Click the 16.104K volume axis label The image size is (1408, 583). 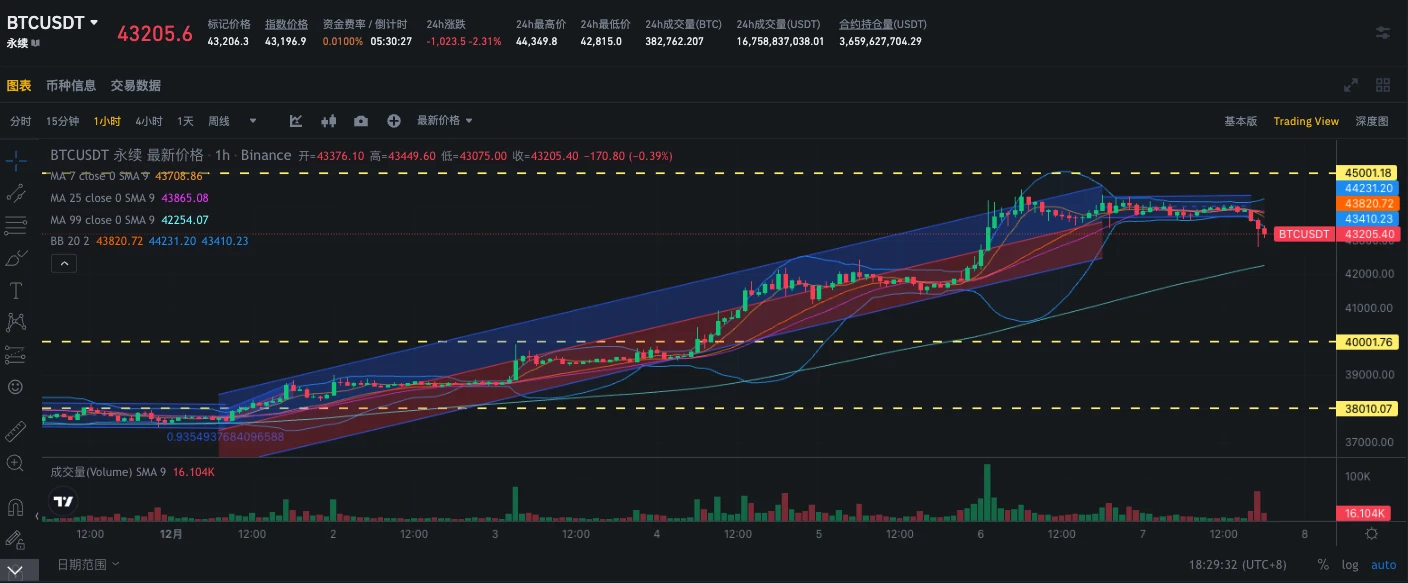[x=1365, y=513]
